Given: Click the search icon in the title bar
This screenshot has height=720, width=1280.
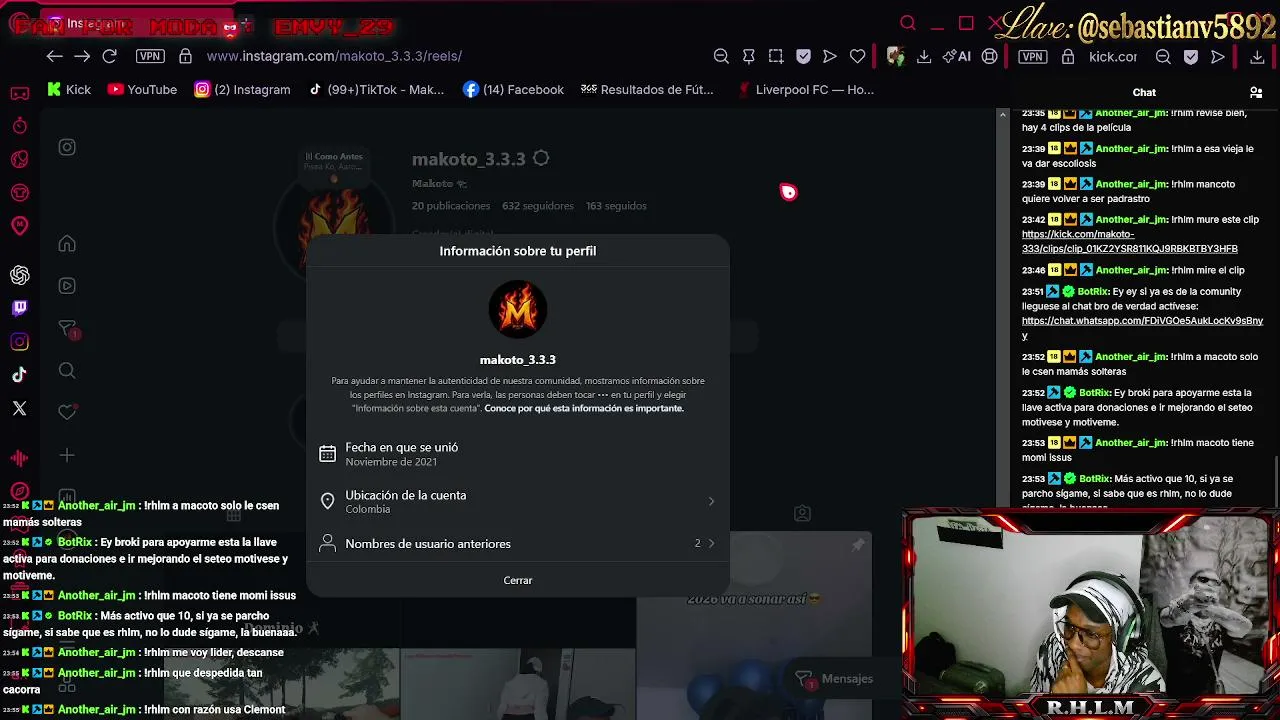Looking at the screenshot, I should click(x=908, y=23).
